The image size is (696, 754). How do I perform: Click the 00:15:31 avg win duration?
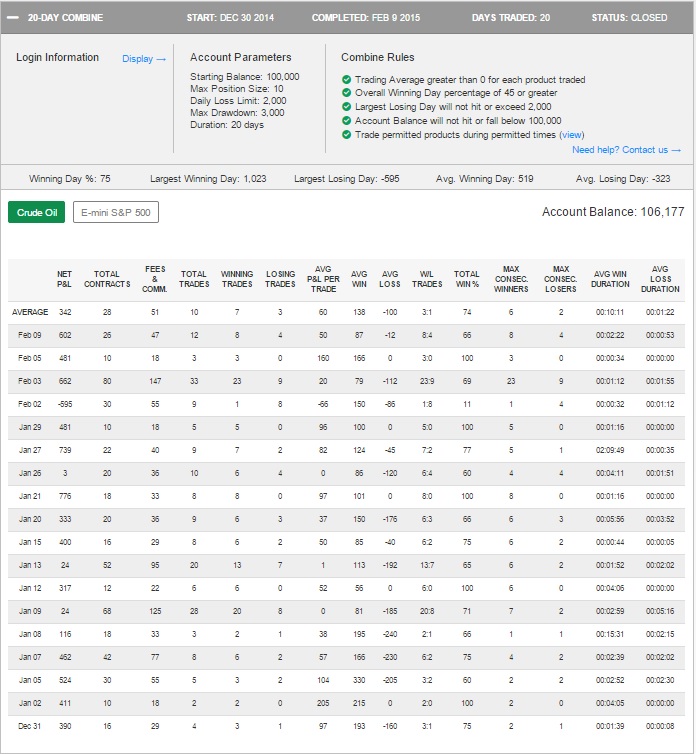pos(610,634)
